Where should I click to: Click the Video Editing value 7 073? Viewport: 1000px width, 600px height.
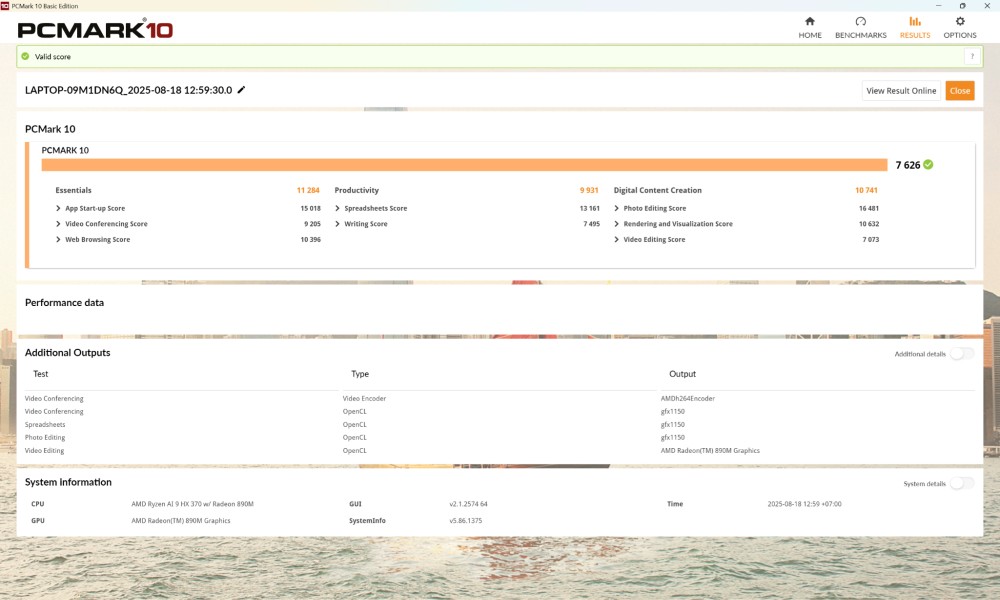871,240
